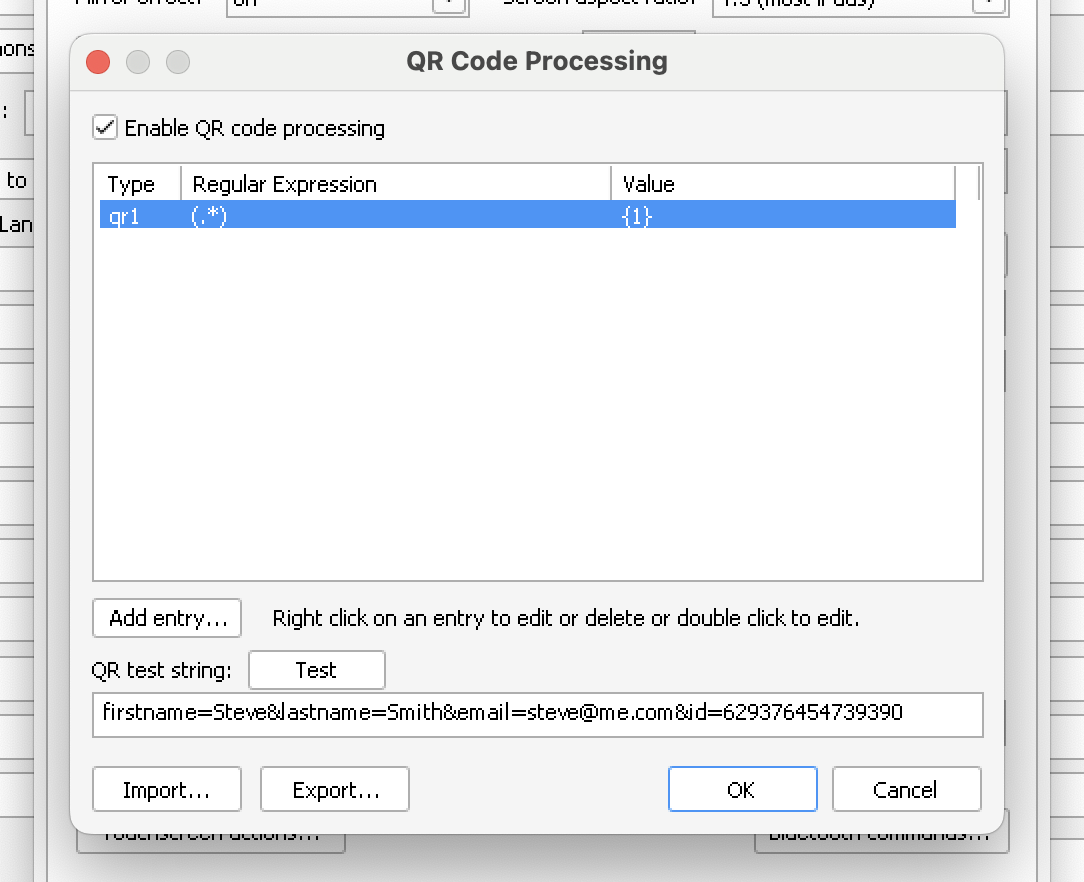Click the gray zoom window button
Viewport: 1084px width, 882px height.
pyautogui.click(x=178, y=62)
